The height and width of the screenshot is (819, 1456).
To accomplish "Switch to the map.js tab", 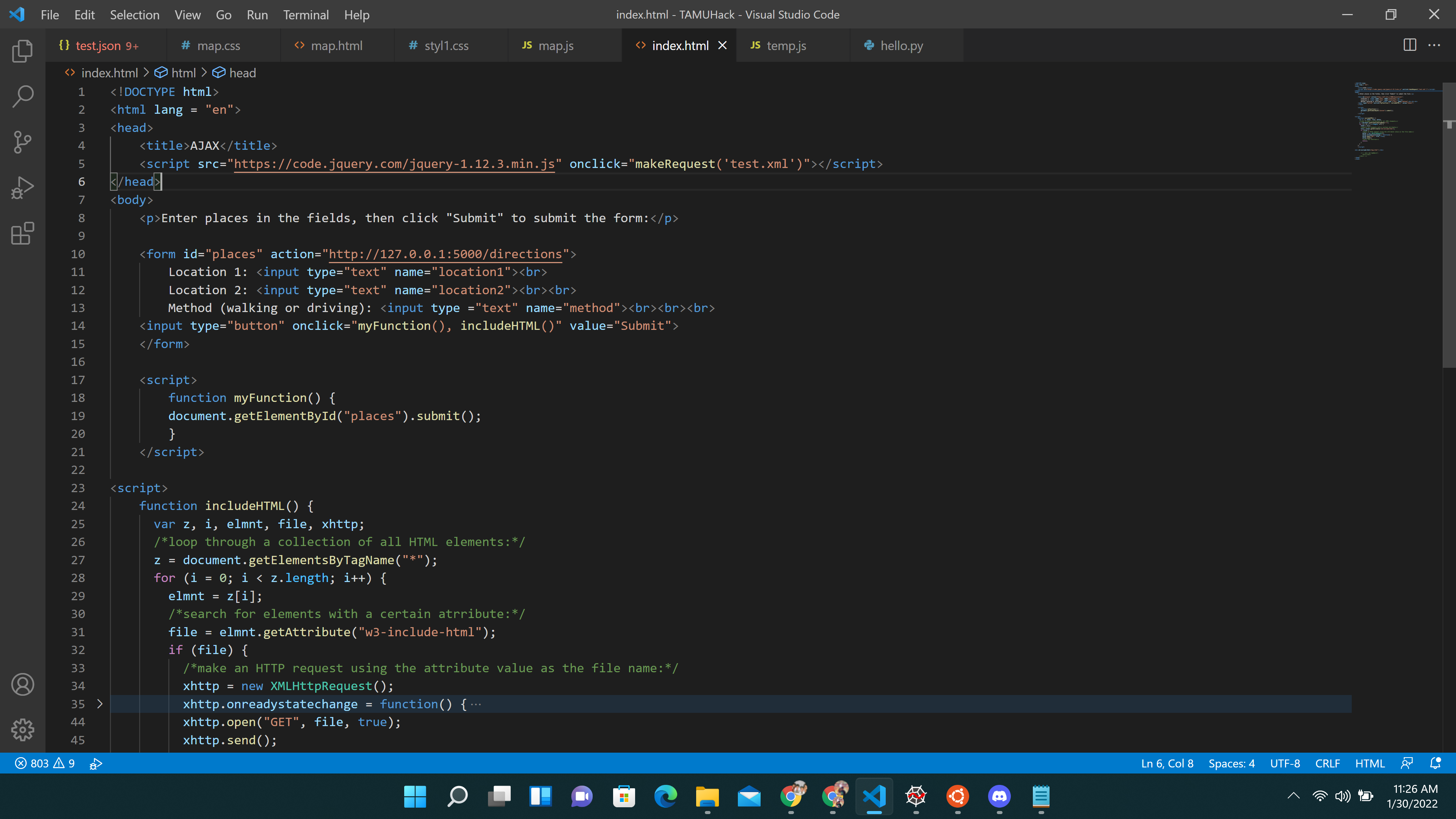I will (555, 46).
